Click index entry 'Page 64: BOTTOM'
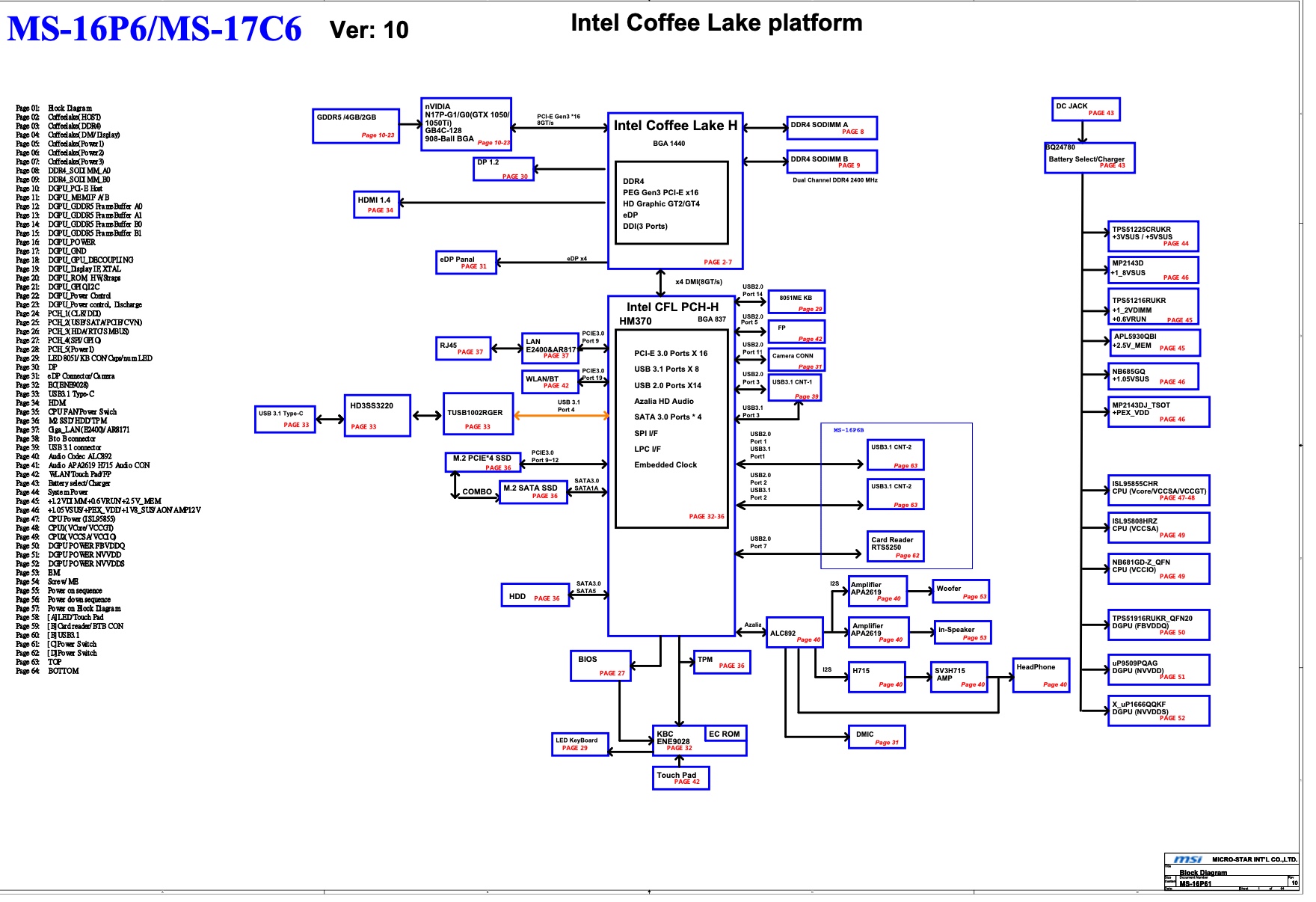This screenshot has height=902, width=1316. tap(47, 671)
